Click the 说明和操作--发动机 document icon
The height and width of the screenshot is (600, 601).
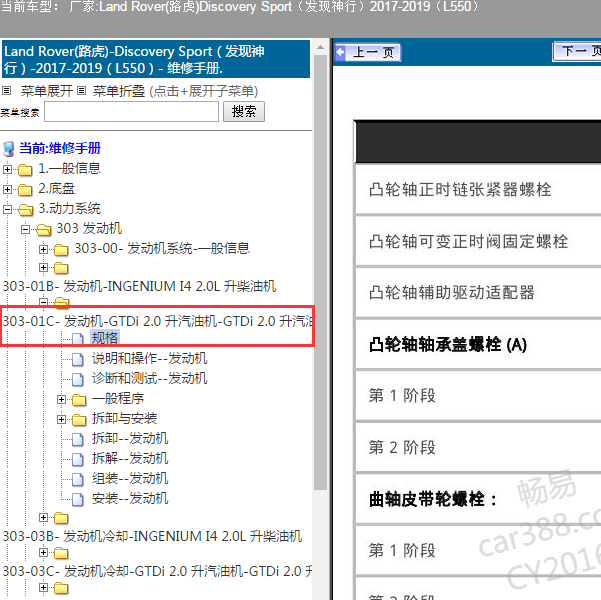pos(78,359)
